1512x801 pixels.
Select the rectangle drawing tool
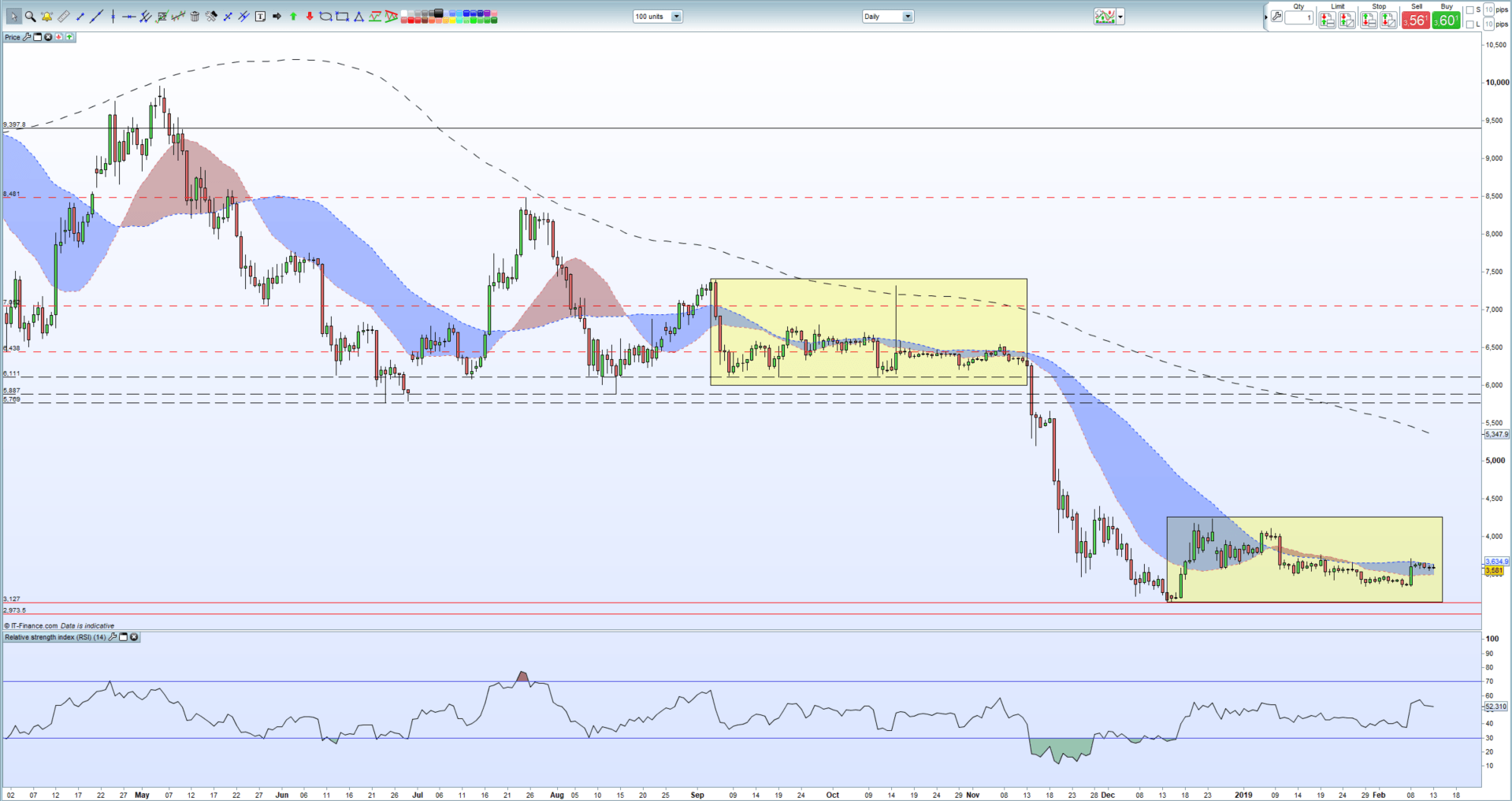click(x=342, y=17)
